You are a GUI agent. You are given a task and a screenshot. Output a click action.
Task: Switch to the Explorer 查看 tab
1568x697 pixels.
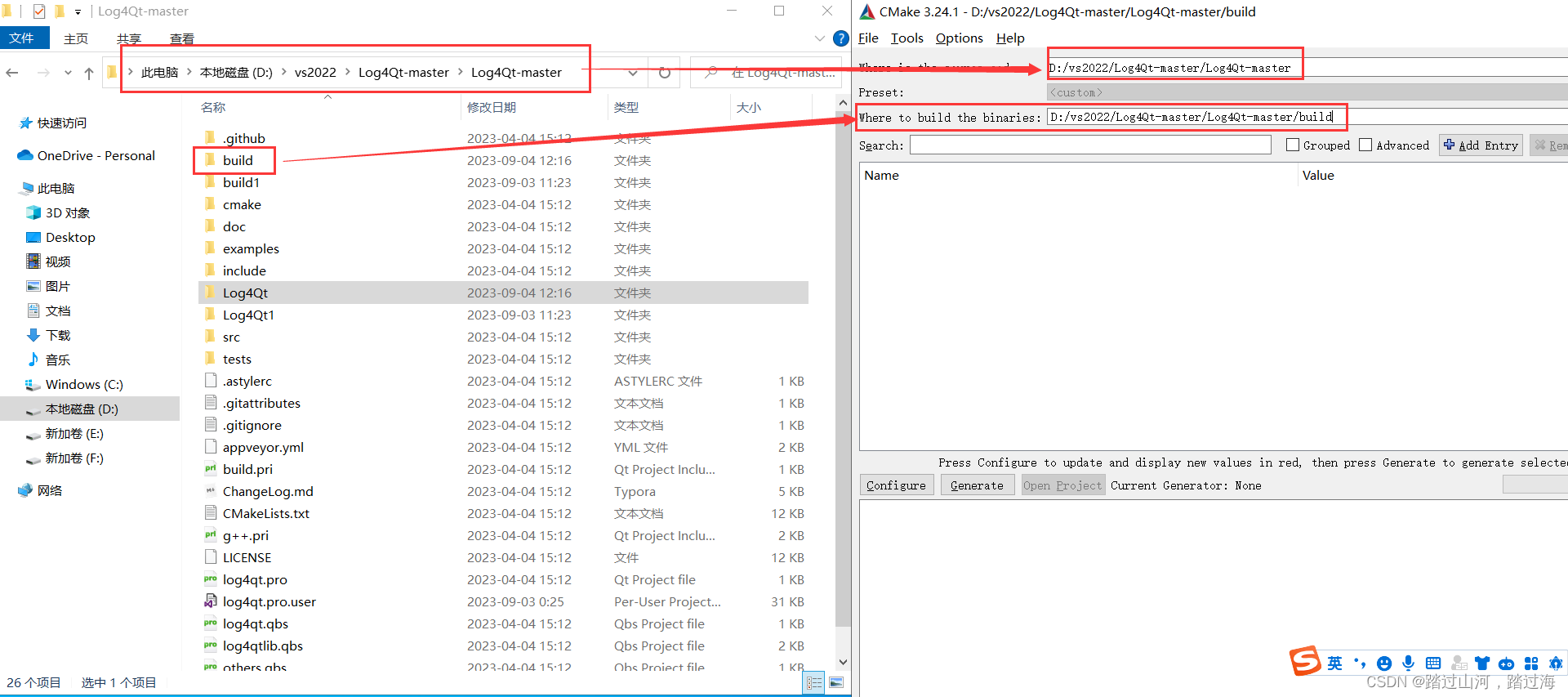tap(182, 38)
